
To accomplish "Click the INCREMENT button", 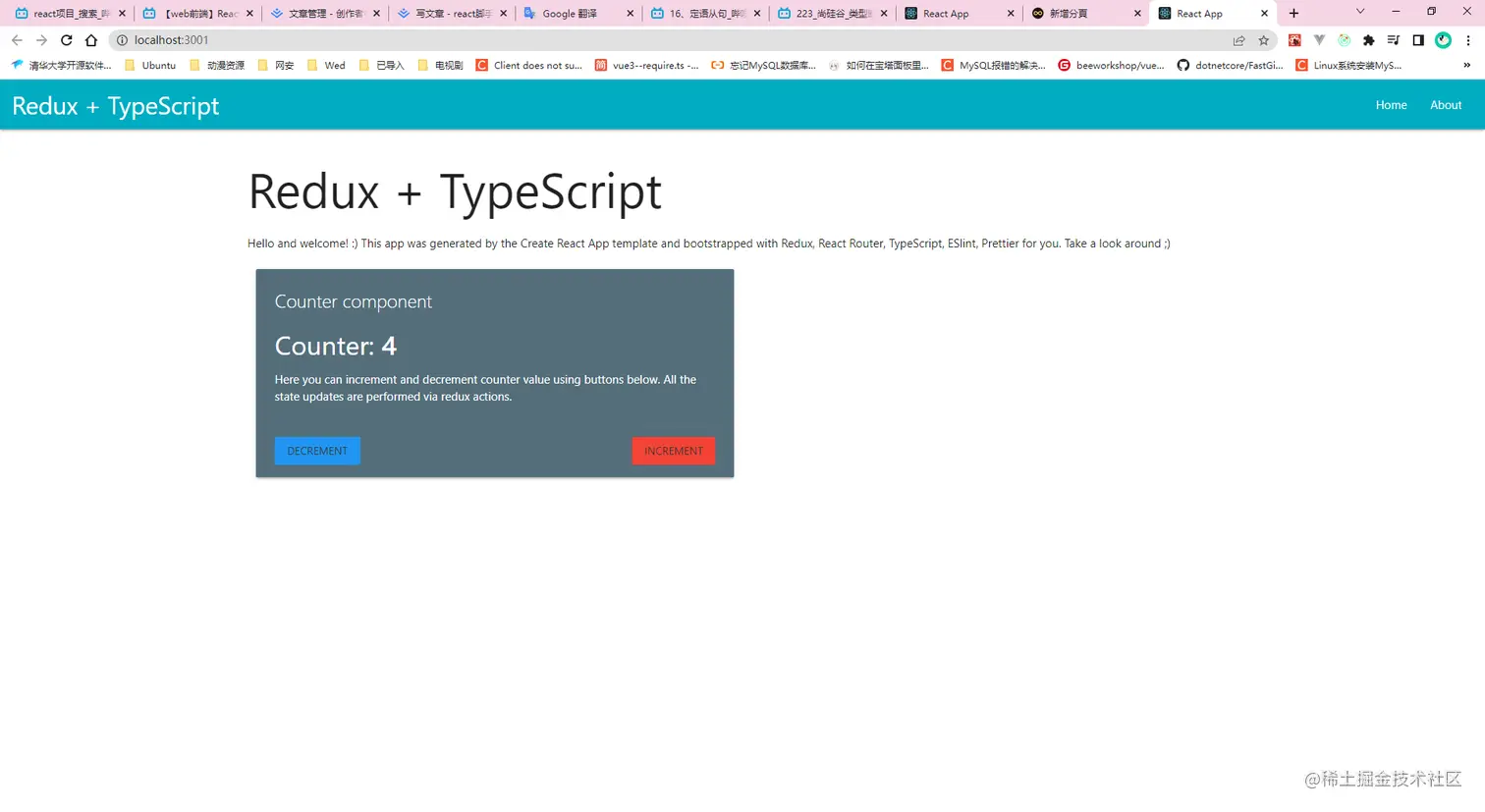I will pyautogui.click(x=673, y=450).
